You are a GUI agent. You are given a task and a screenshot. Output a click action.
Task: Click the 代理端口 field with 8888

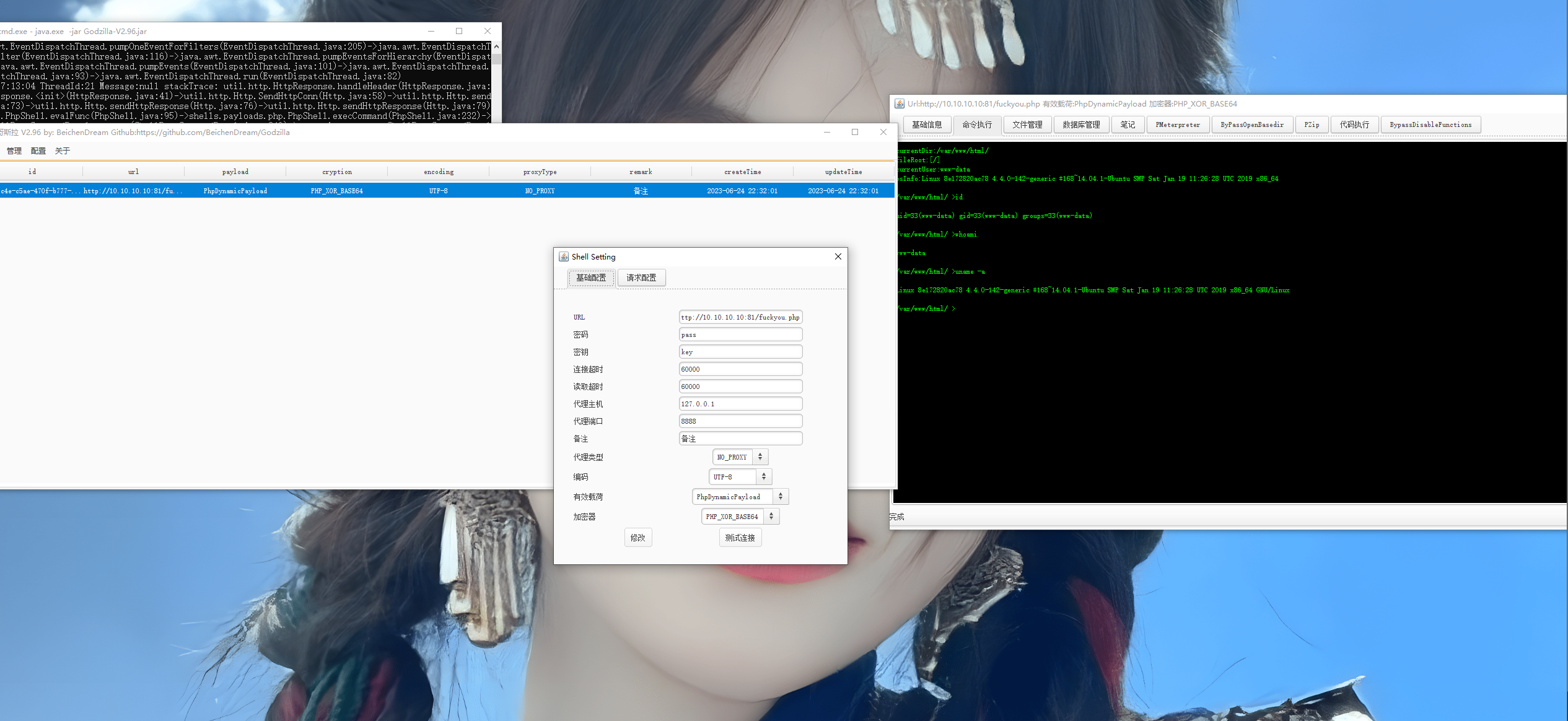pos(740,421)
